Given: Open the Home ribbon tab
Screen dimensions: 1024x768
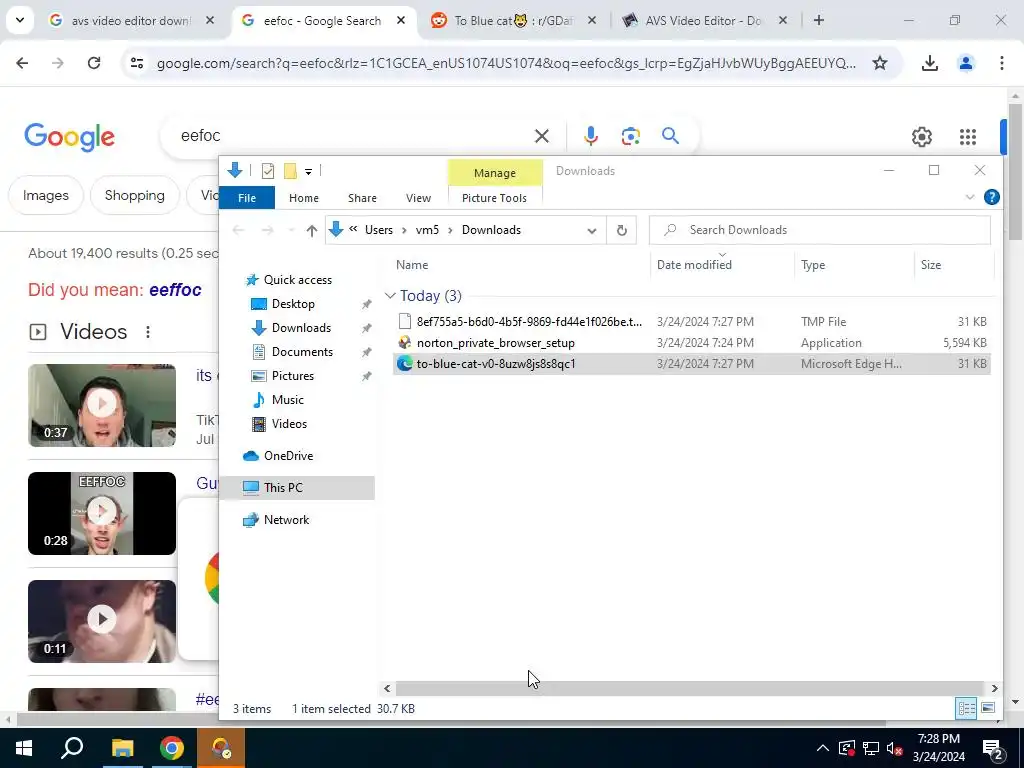Looking at the screenshot, I should point(304,198).
